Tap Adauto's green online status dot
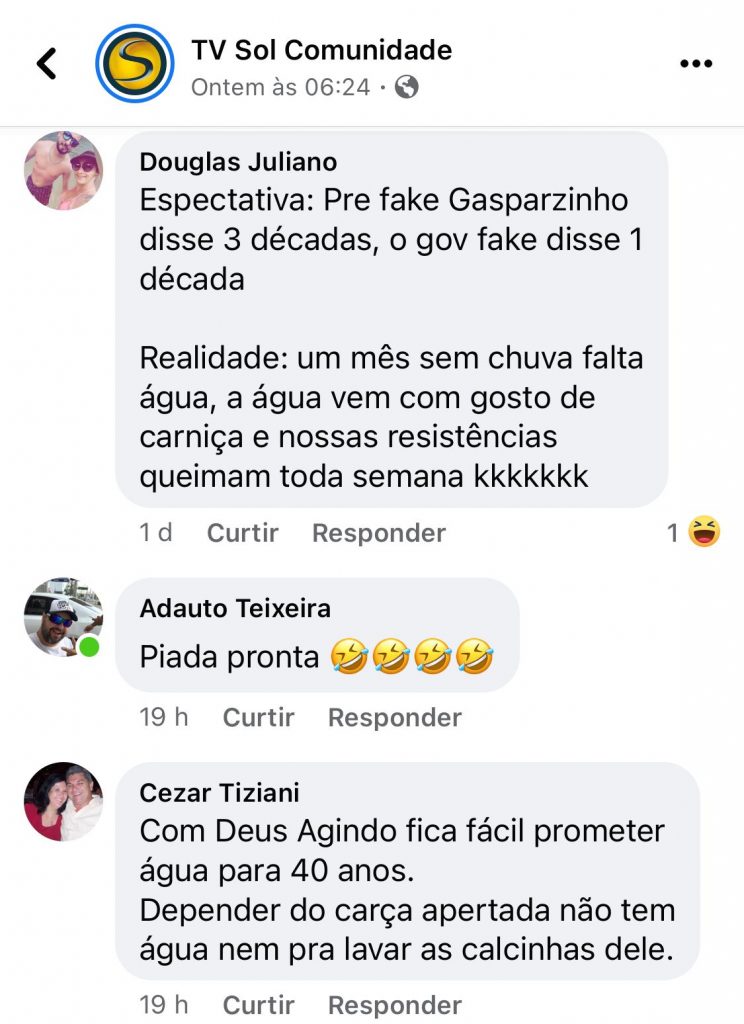Screen dimensions: 744x1024 click(89, 647)
